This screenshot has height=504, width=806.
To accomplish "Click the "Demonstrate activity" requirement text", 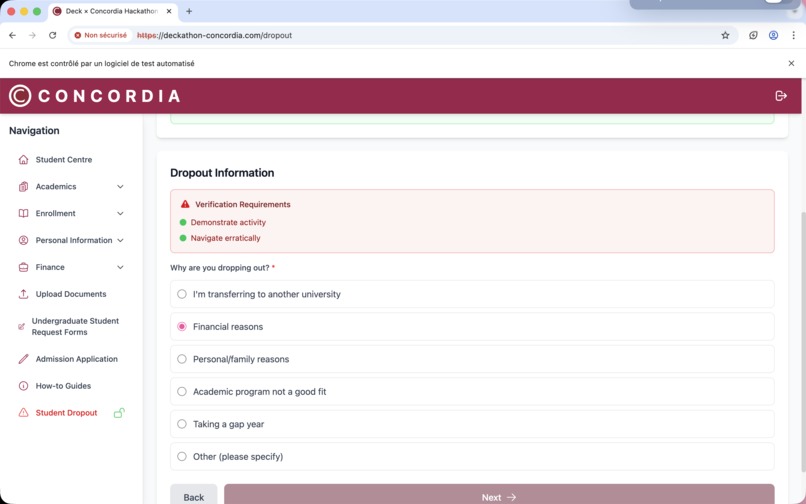I will click(x=228, y=222).
